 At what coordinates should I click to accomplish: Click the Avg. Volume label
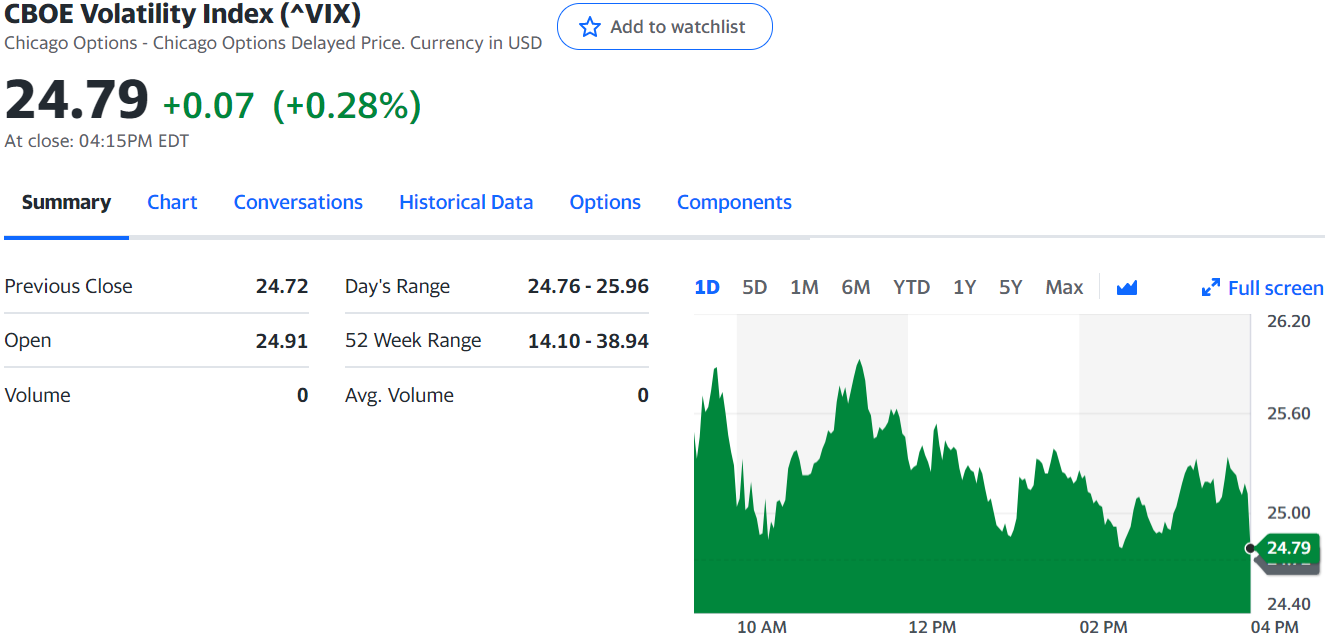[399, 395]
